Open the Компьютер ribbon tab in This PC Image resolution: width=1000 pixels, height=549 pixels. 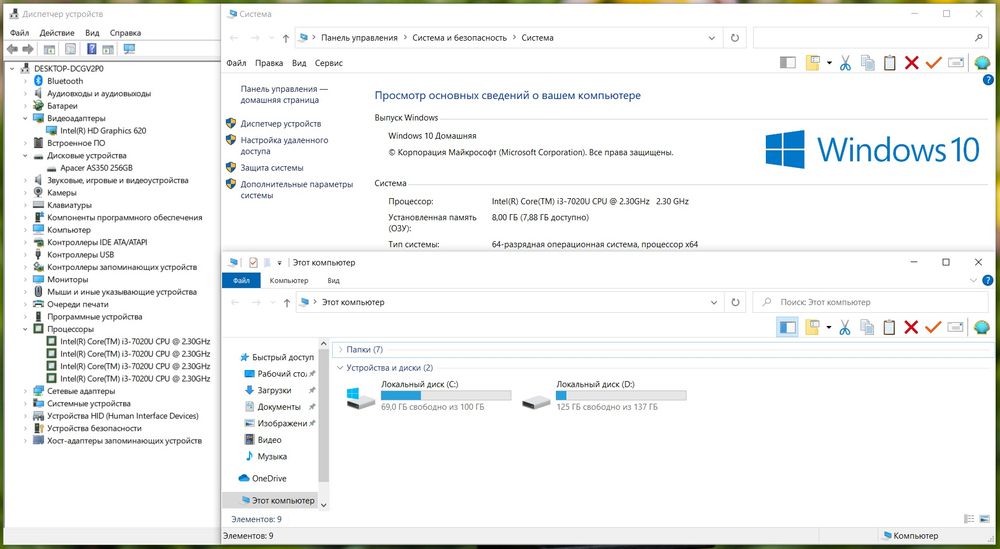(x=289, y=281)
